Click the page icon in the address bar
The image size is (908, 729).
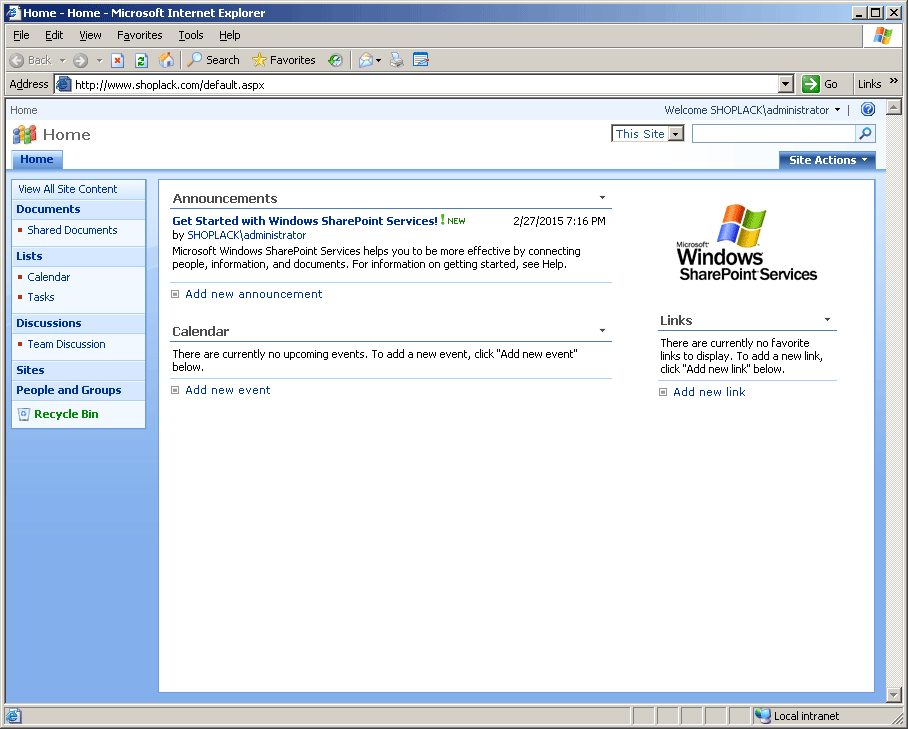tap(63, 85)
